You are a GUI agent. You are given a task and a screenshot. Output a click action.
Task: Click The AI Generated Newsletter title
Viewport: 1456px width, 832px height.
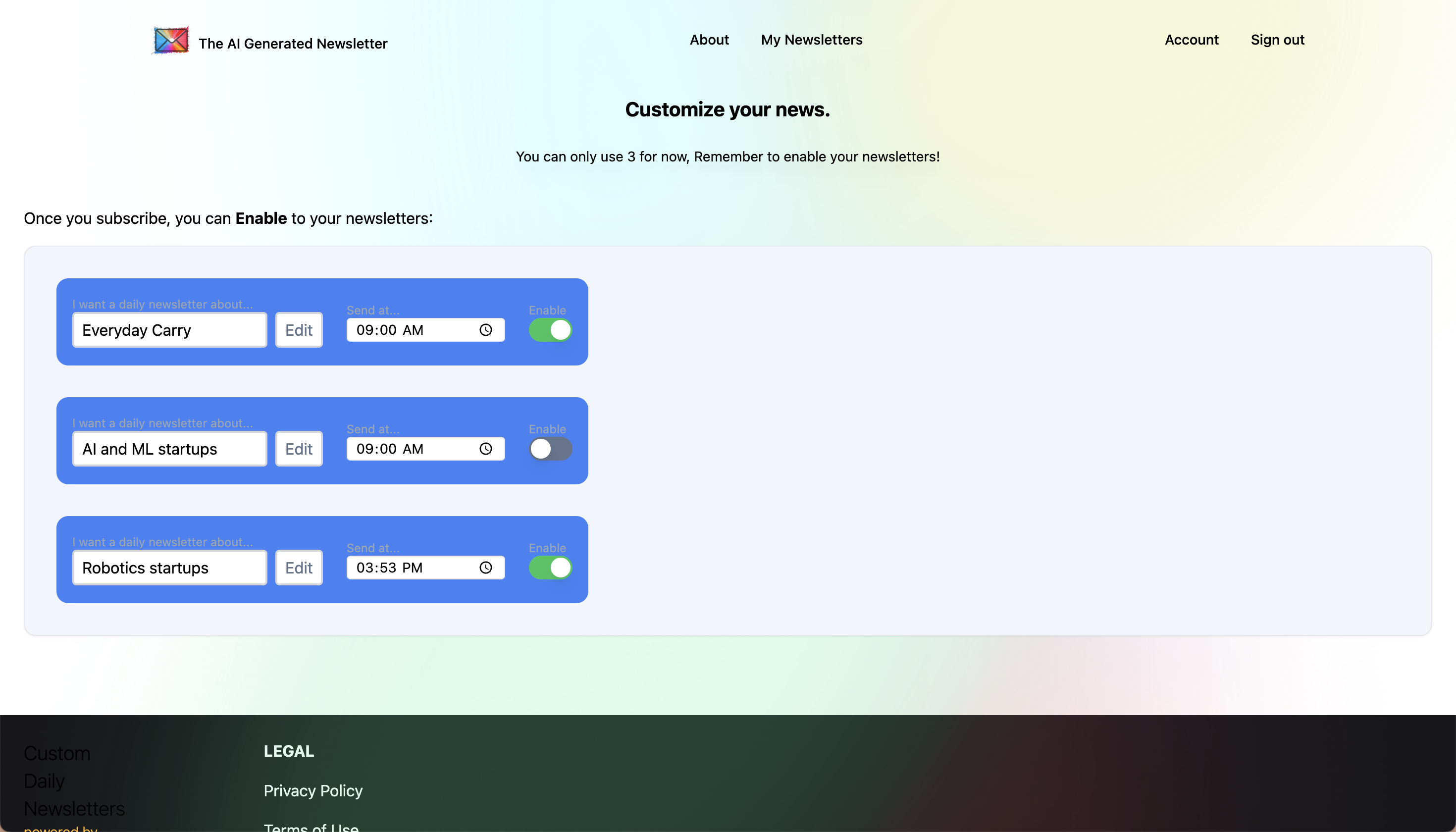[293, 44]
